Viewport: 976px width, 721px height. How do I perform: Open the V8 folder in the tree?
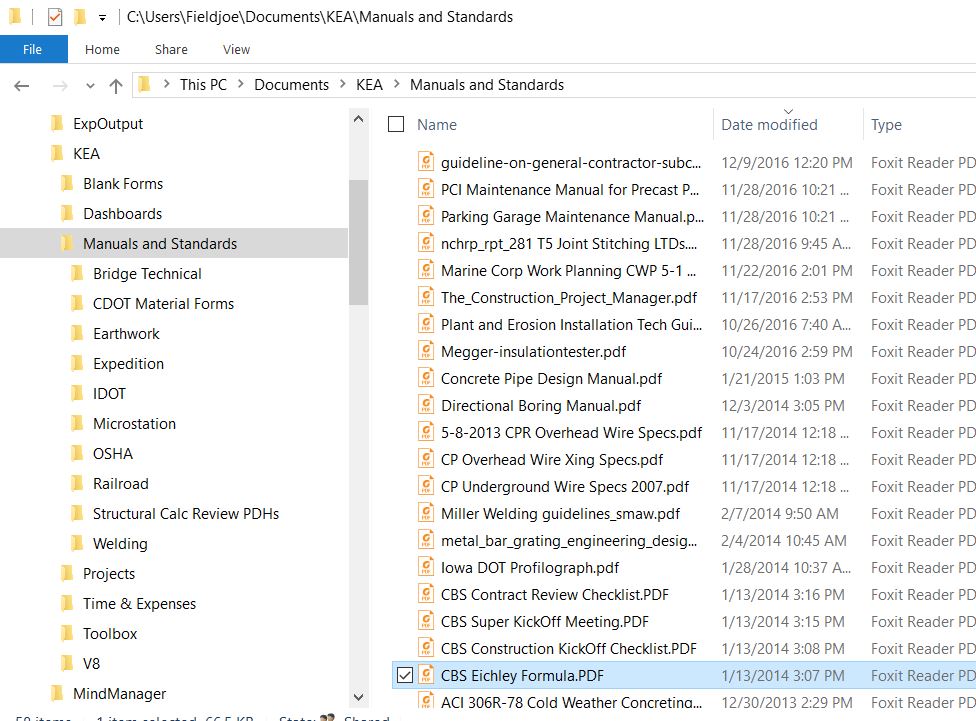pyautogui.click(x=91, y=664)
